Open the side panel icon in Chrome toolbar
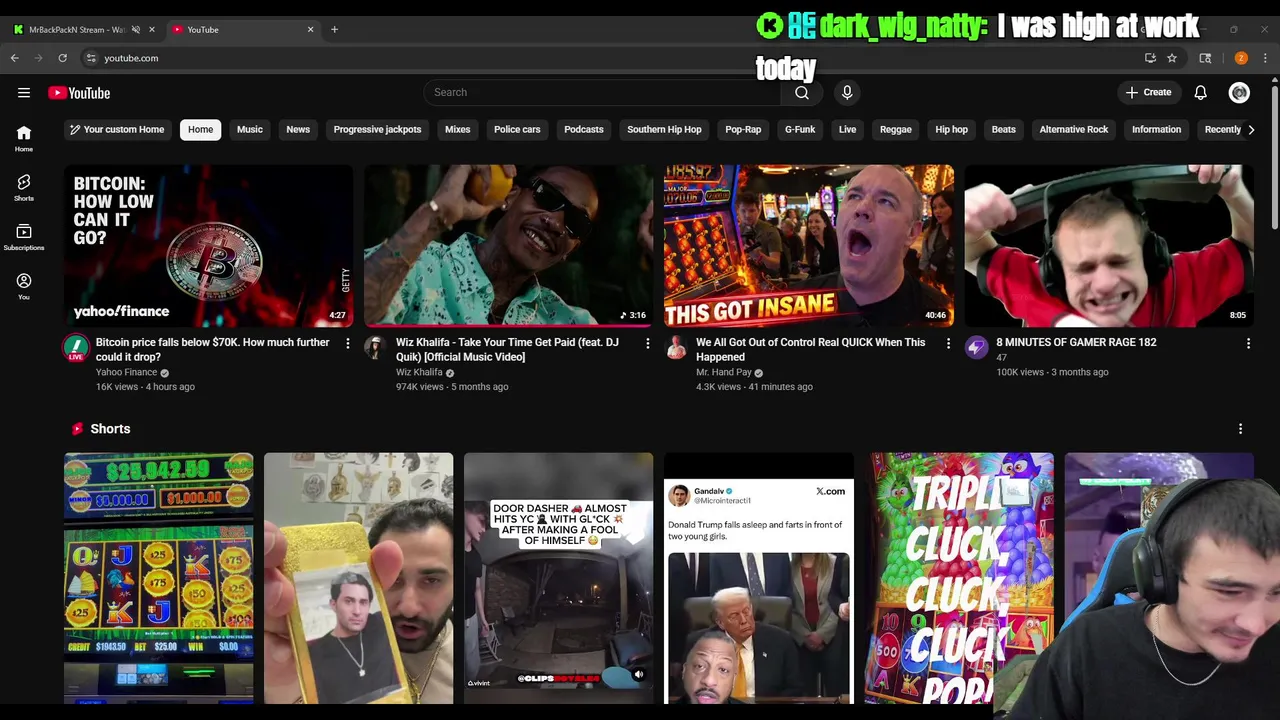Screen dimensions: 1280x720 pos(1205,58)
